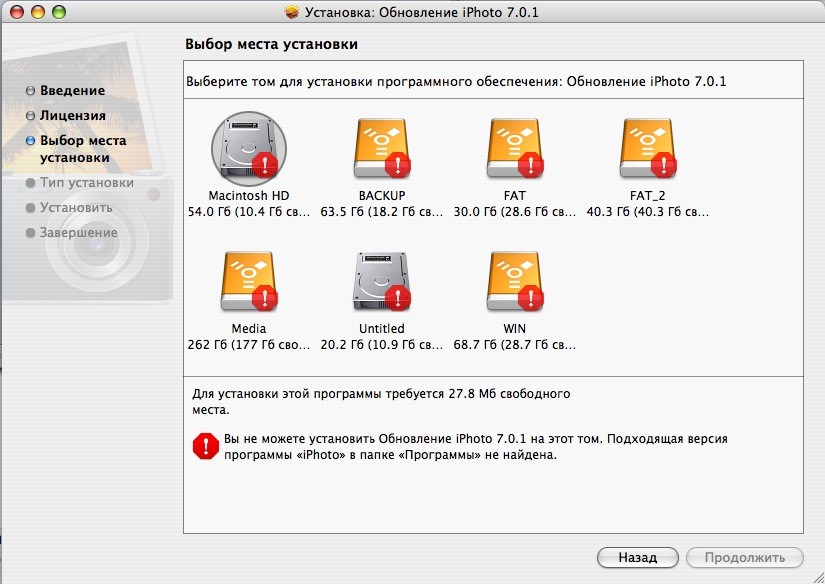Click the 40.3 Гб size text

(x=648, y=212)
